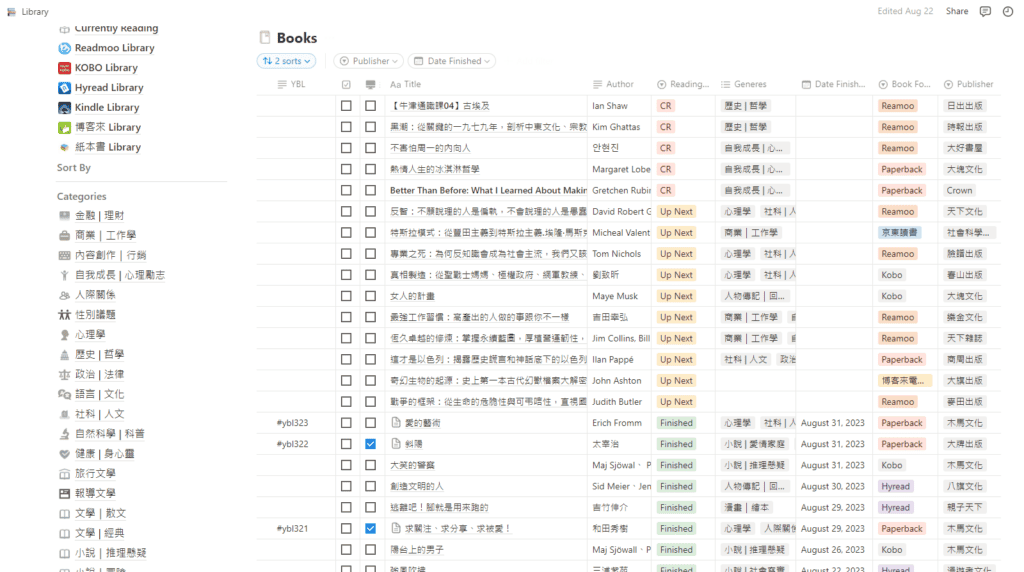Screen dimensions: 1024x572
Task: Click the scales icon for 政治｜法律
Action: pos(64,375)
